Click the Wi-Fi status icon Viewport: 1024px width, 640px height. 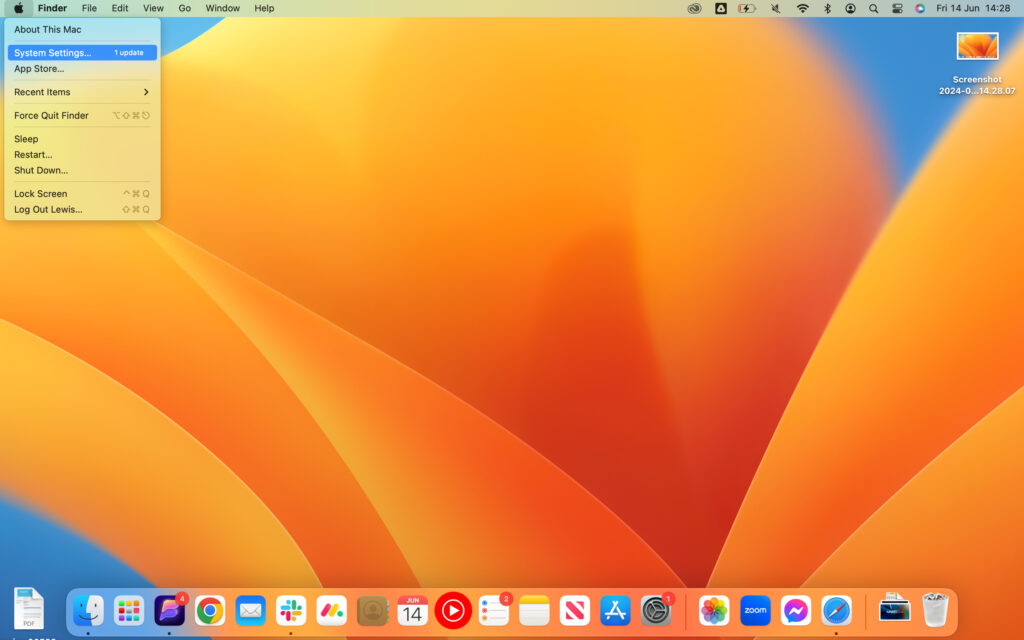803,8
